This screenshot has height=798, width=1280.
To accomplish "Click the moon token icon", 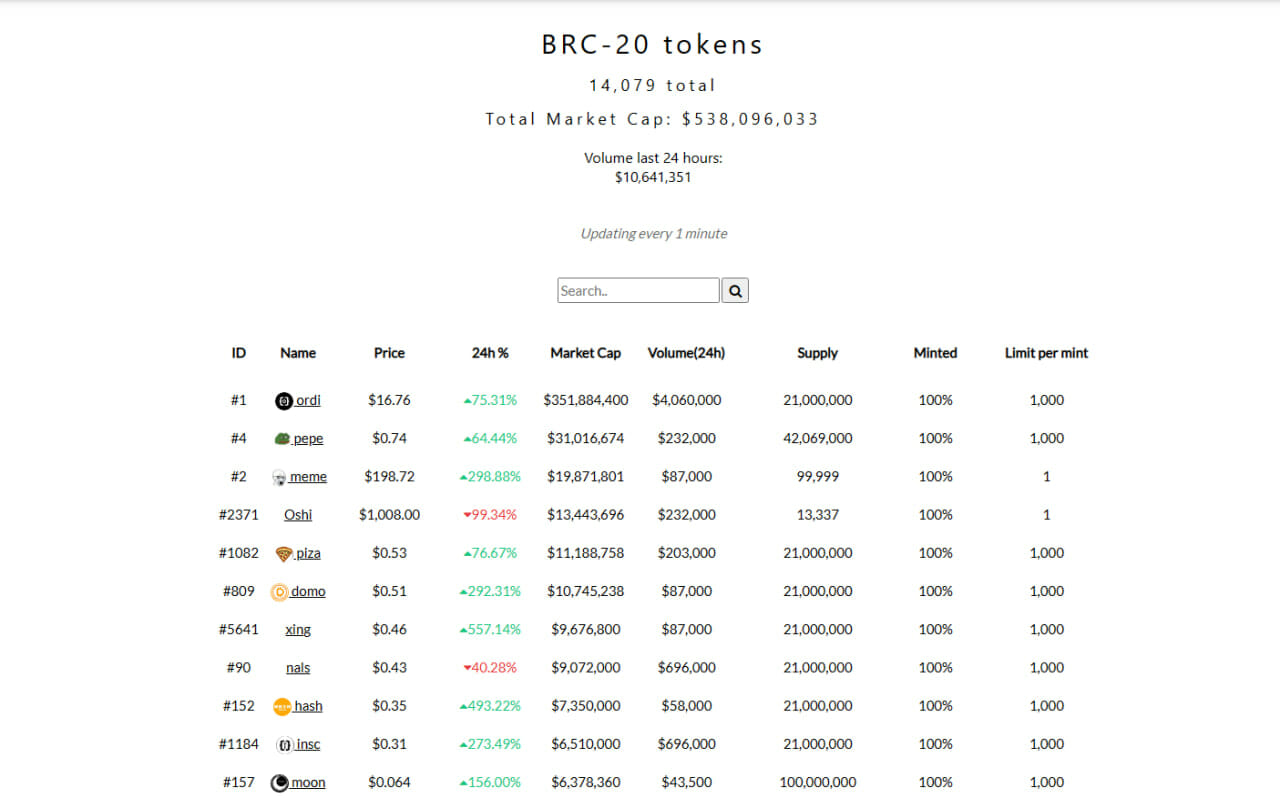I will pos(280,783).
